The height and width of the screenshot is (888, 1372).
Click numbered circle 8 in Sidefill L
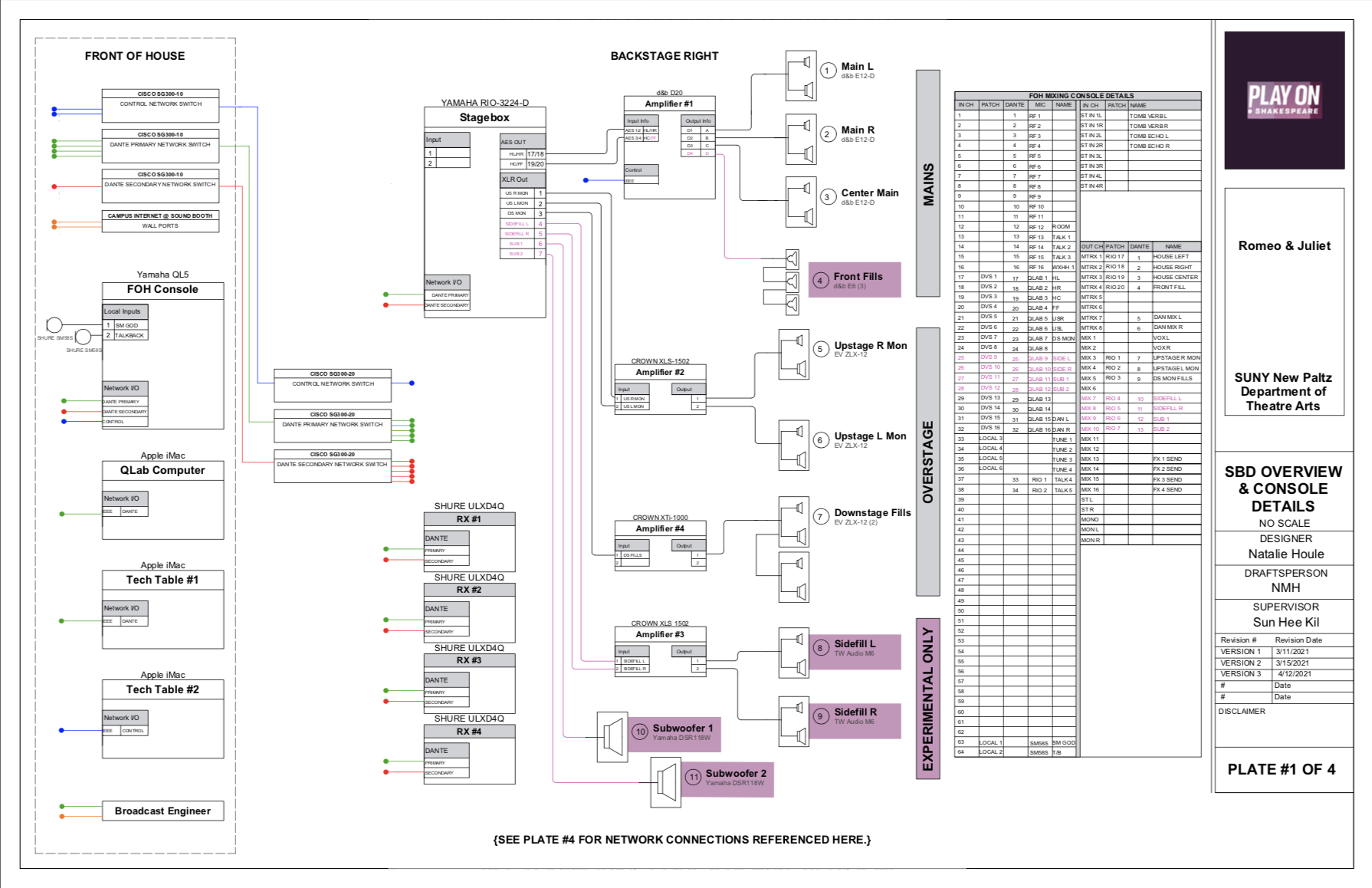tap(820, 648)
